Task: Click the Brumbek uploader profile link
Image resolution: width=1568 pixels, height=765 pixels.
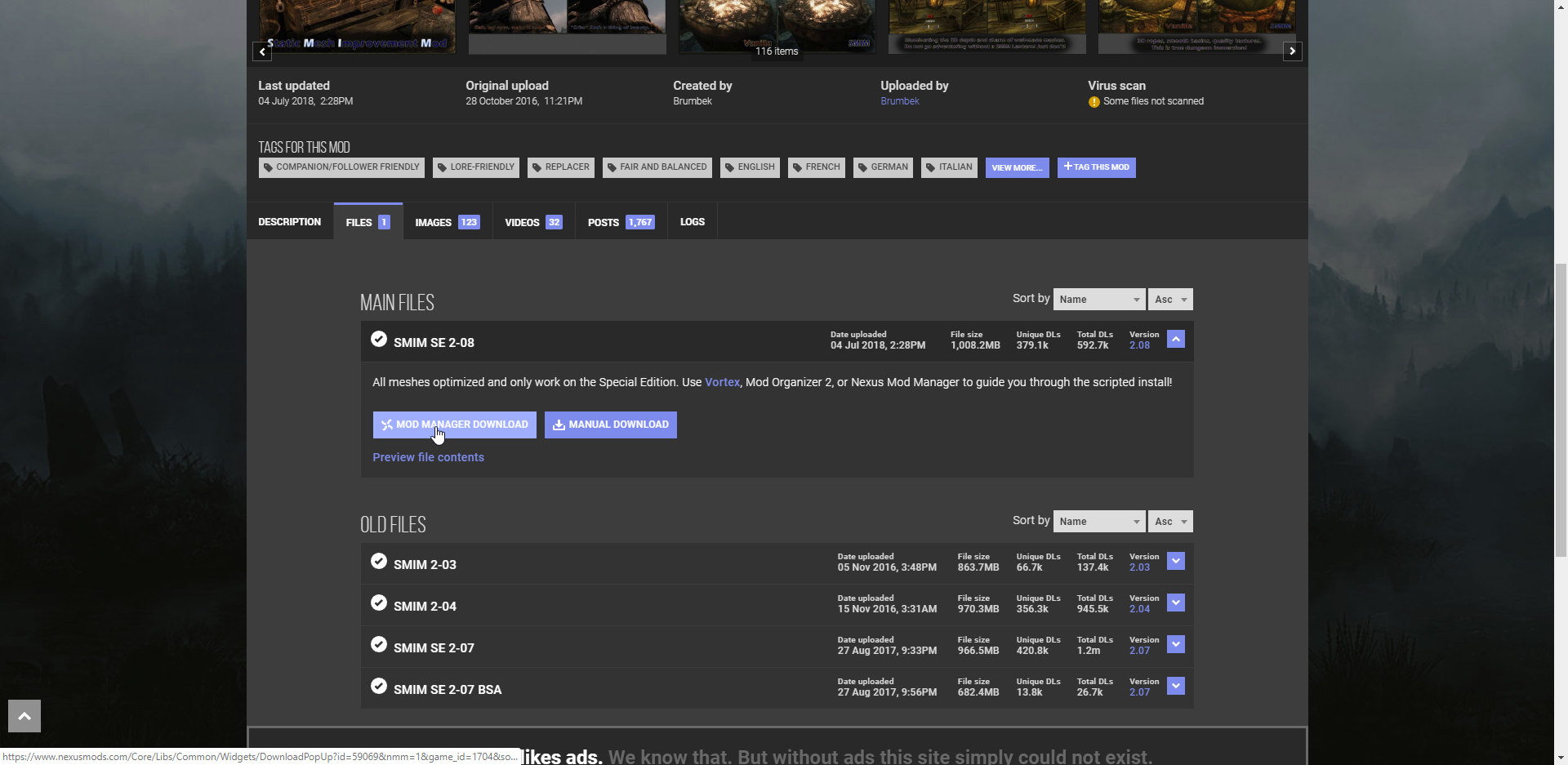Action: pyautogui.click(x=899, y=101)
